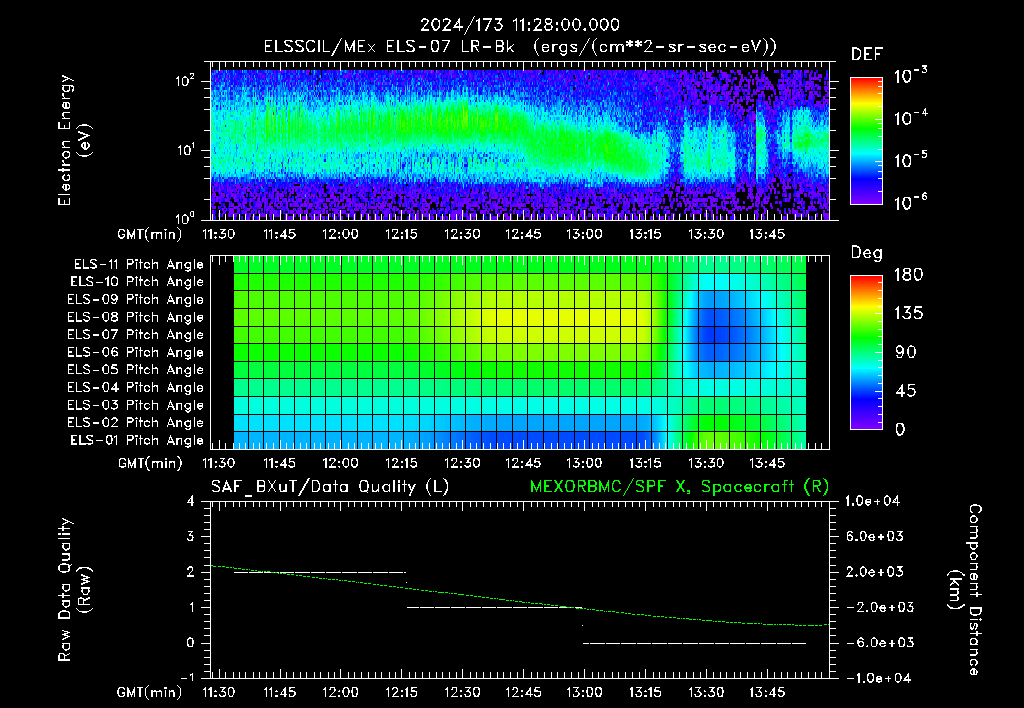Click the GMT(min) label under the energy spectrogram
This screenshot has height=708, width=1024.
pyautogui.click(x=150, y=234)
